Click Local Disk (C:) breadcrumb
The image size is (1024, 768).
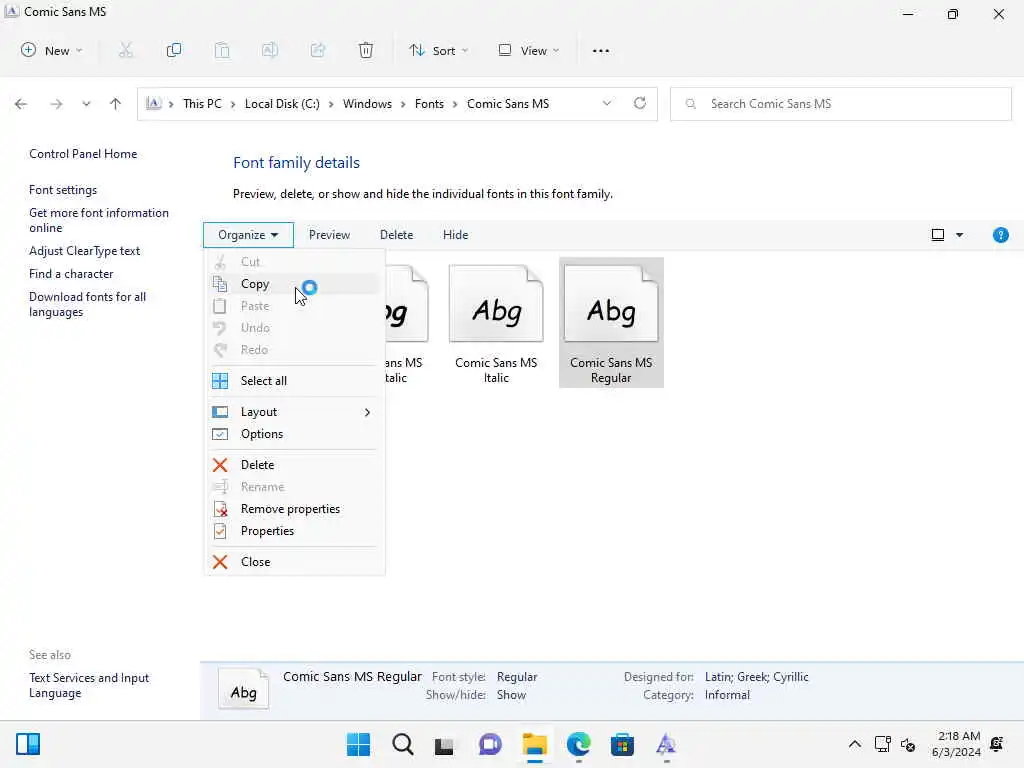(282, 104)
